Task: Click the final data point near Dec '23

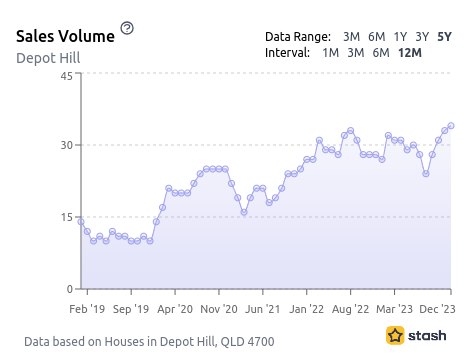Action: 451,126
